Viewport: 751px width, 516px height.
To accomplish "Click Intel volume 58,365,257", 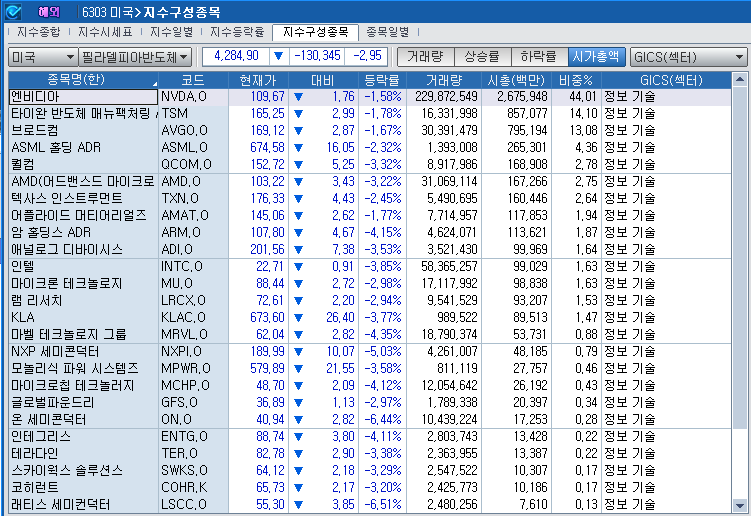I will pos(449,266).
